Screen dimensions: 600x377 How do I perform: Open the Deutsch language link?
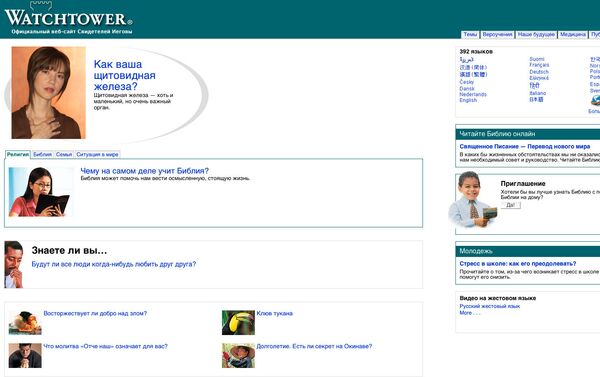point(539,72)
